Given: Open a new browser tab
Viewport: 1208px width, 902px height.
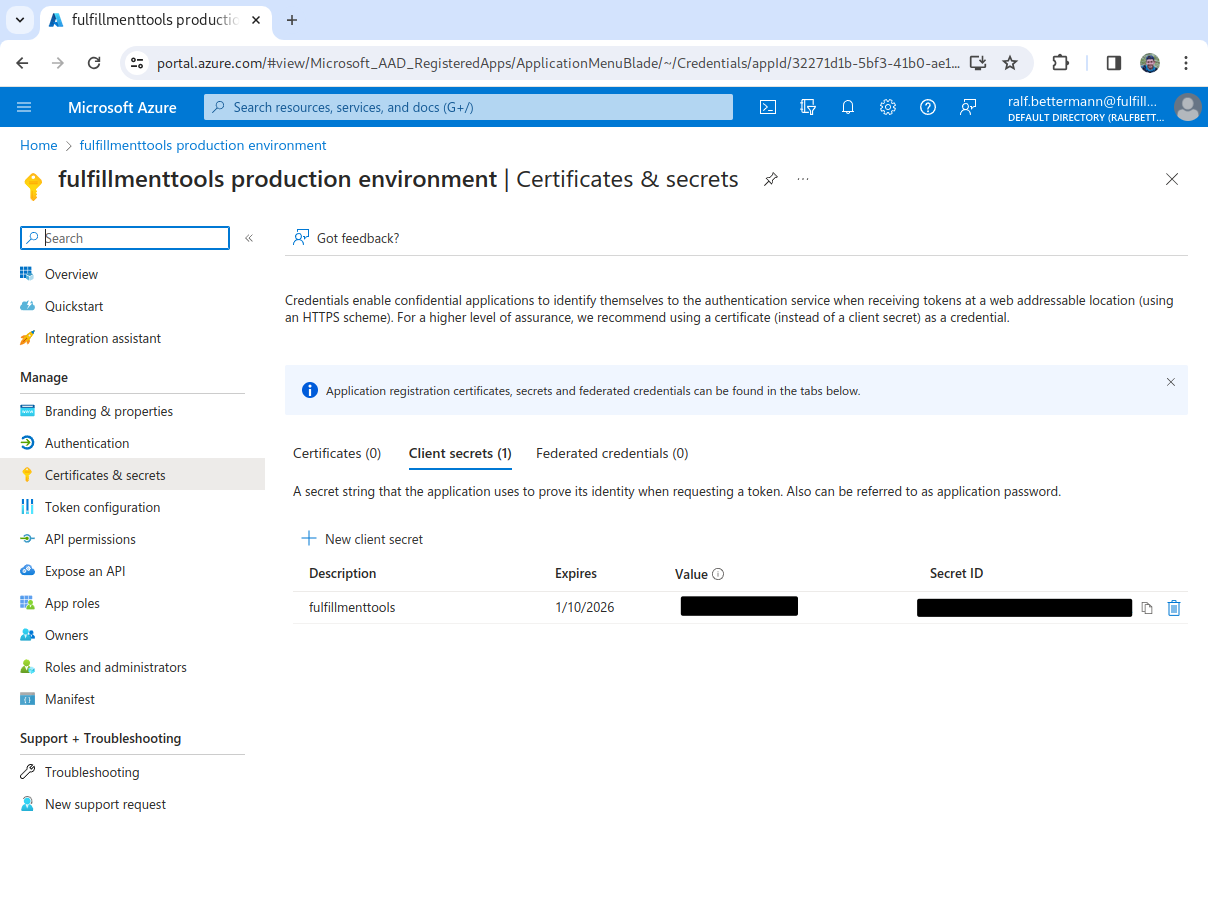Looking at the screenshot, I should (x=292, y=20).
